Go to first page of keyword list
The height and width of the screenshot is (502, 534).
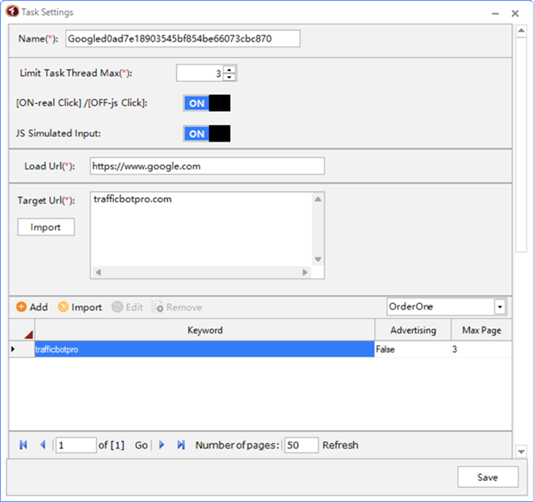pyautogui.click(x=23, y=445)
